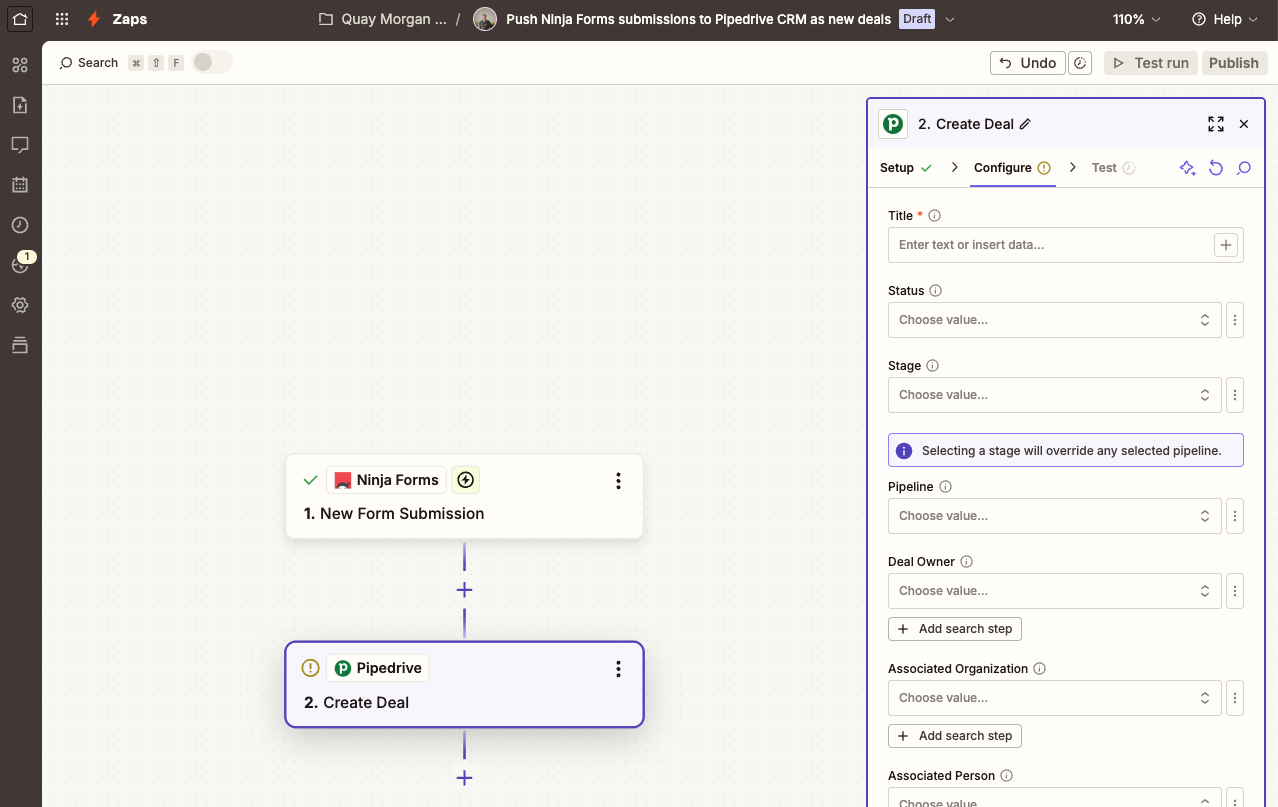Open the Zap details page-bolt sidebar icon

pyautogui.click(x=20, y=105)
